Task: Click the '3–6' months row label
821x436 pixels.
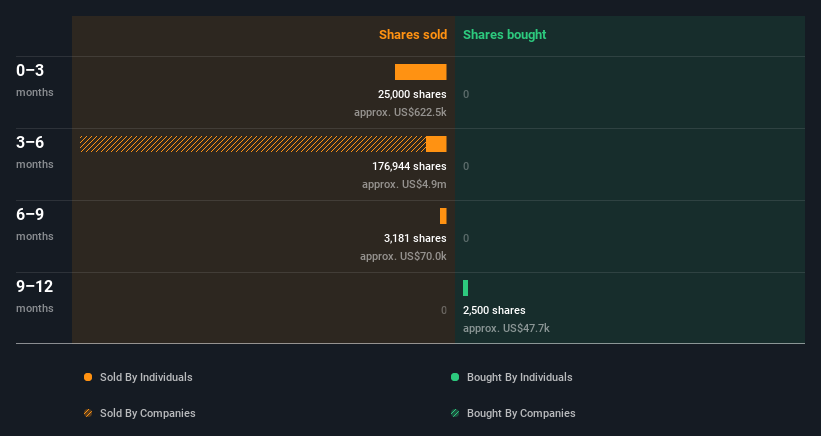Action: (30, 142)
